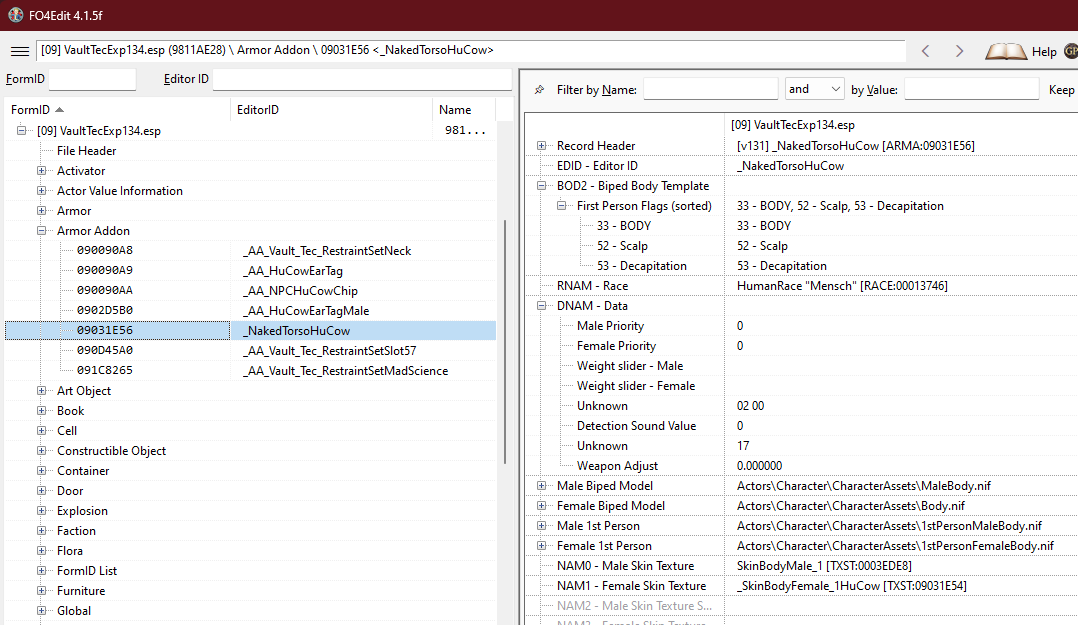Select record 090090A8 RestraintSetNeck

(250, 250)
